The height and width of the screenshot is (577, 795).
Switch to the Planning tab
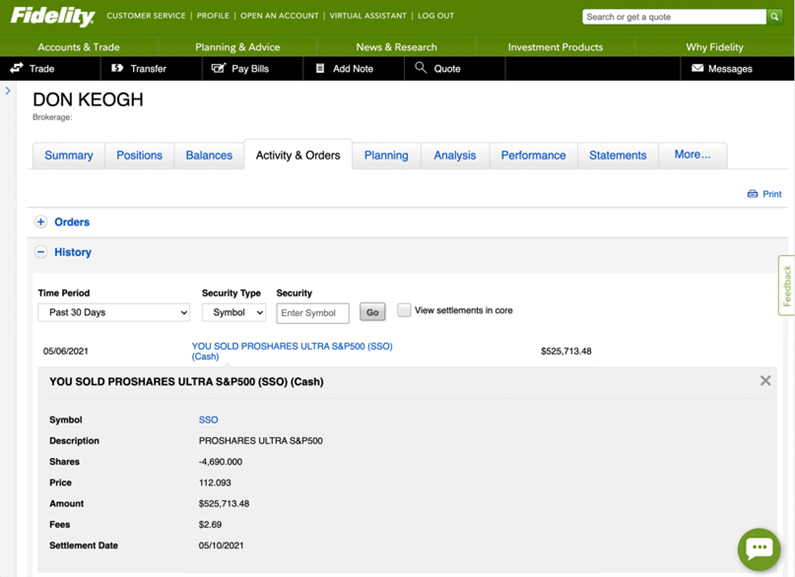click(386, 155)
